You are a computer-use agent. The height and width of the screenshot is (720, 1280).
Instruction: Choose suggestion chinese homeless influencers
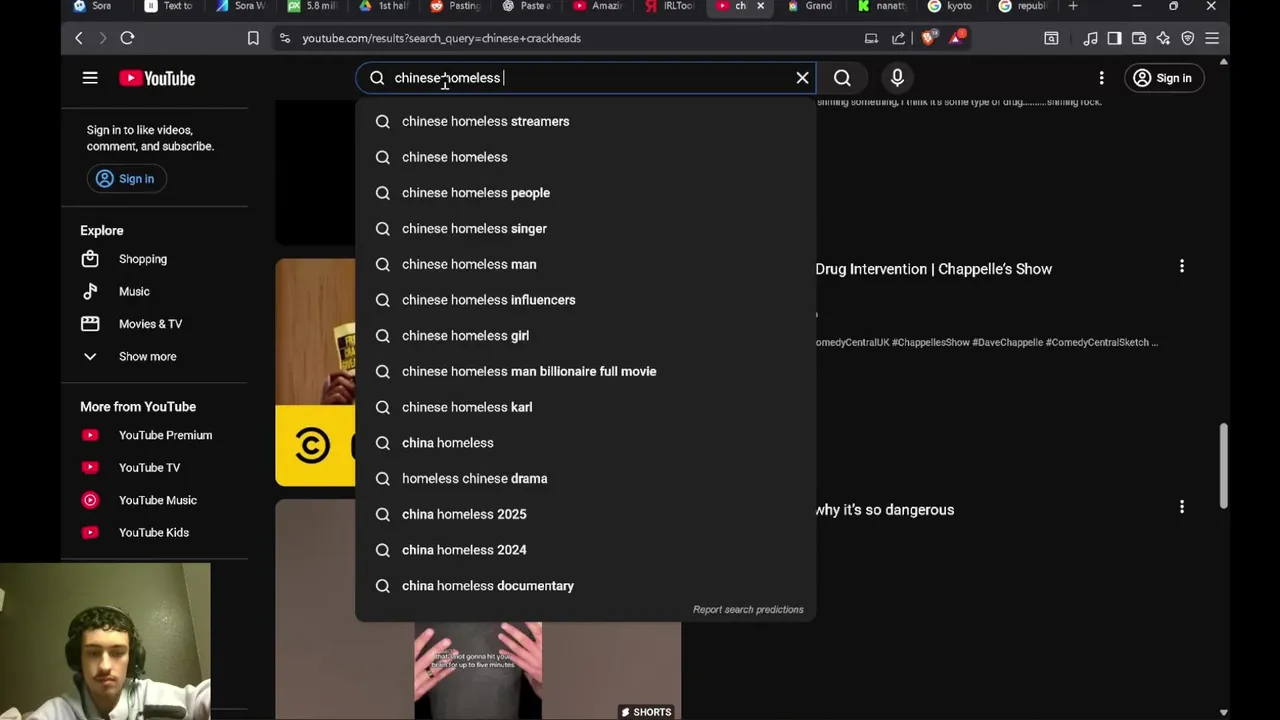click(x=585, y=300)
